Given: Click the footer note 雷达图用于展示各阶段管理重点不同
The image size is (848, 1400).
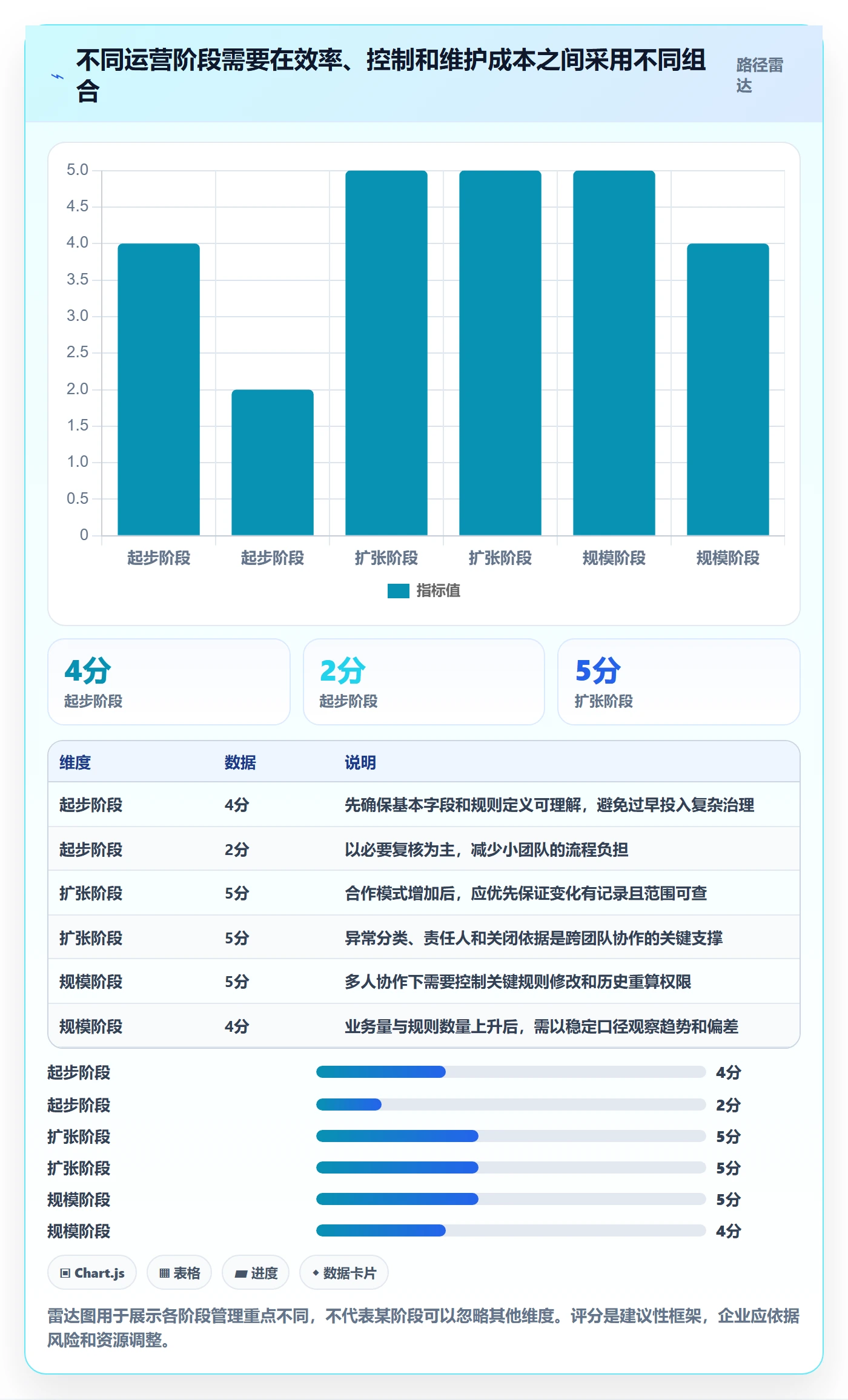Looking at the screenshot, I should (x=423, y=1327).
